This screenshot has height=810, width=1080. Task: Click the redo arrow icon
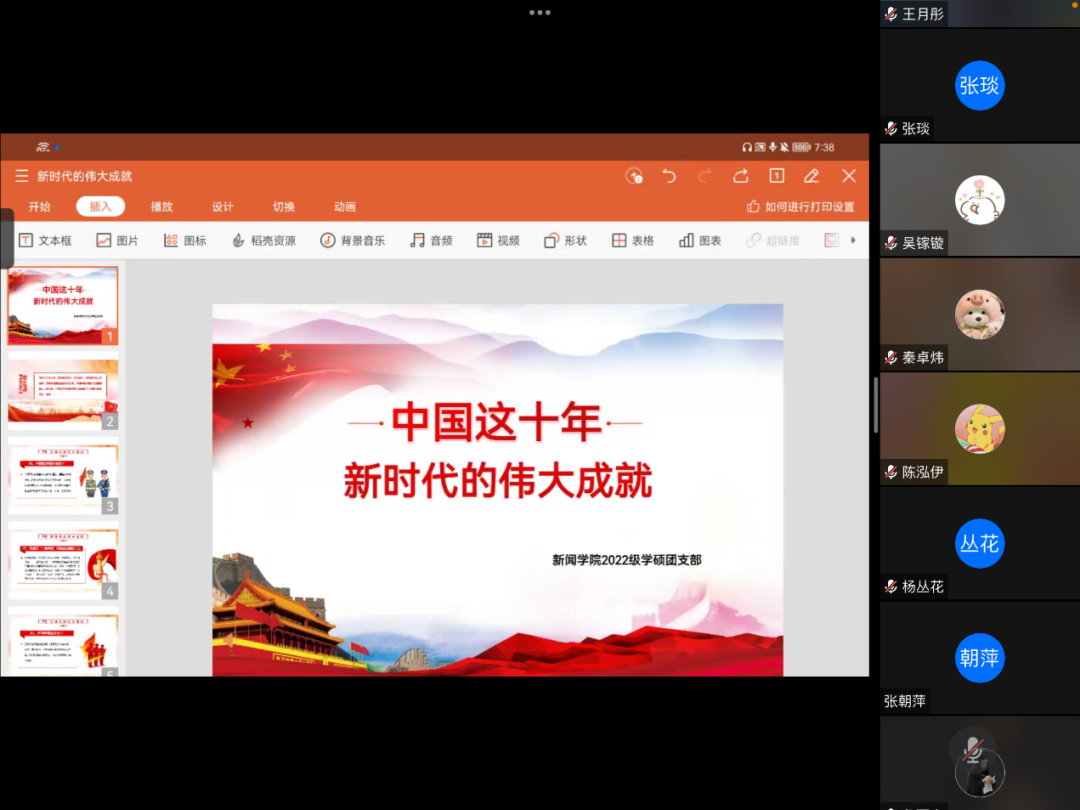click(x=705, y=176)
